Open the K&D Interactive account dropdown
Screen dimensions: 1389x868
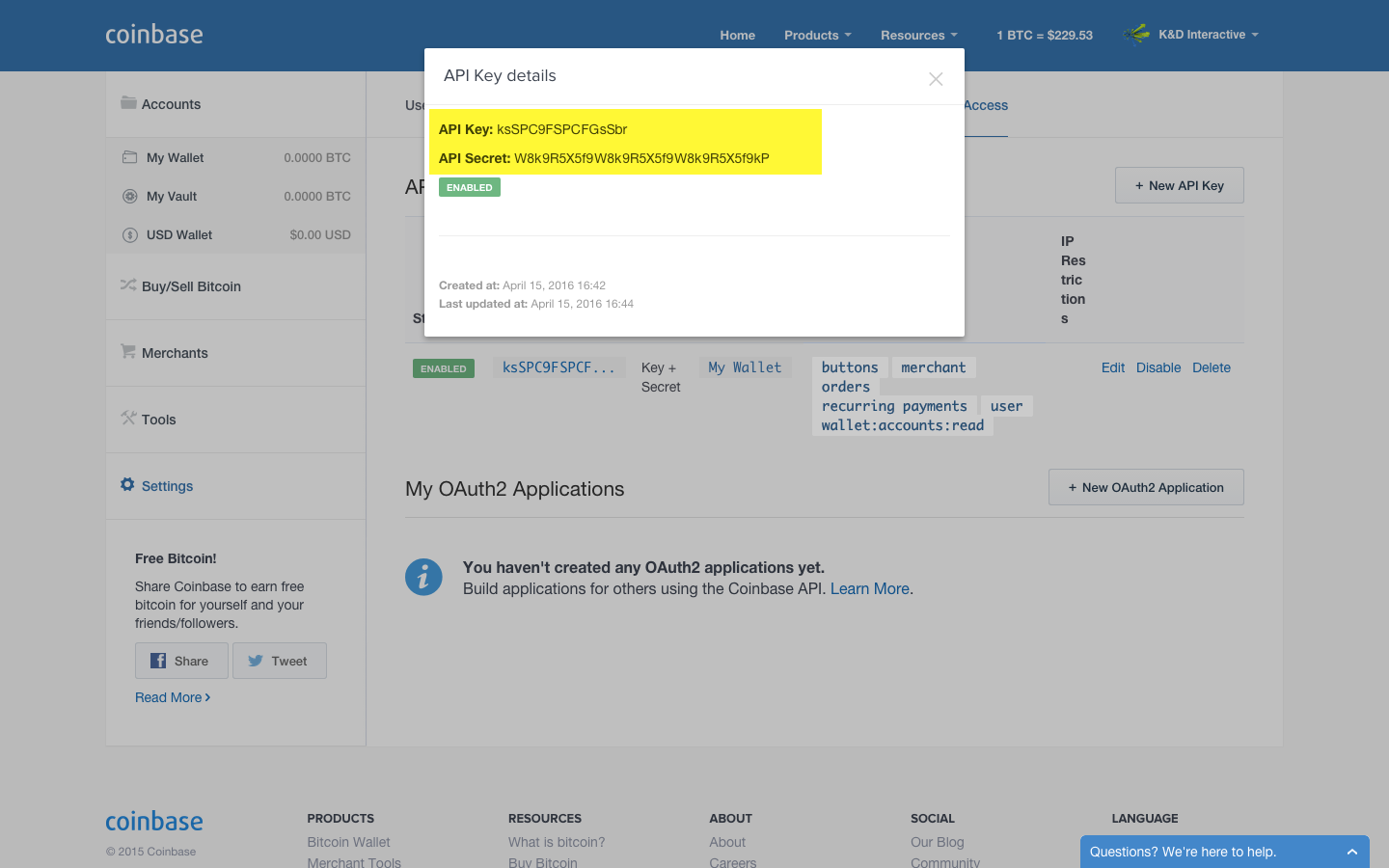[1209, 35]
